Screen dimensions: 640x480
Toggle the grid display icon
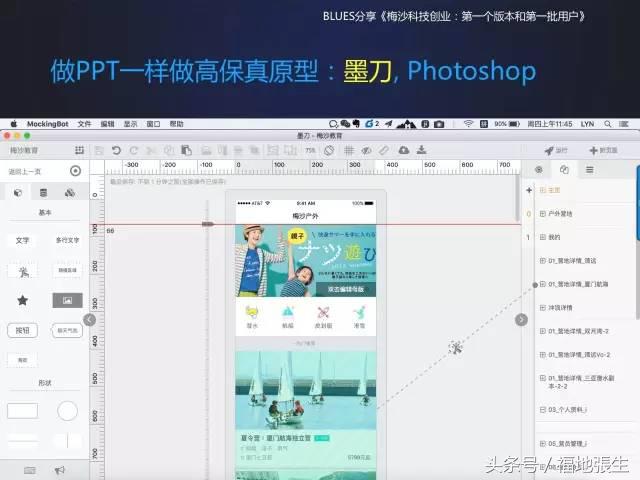(349, 150)
